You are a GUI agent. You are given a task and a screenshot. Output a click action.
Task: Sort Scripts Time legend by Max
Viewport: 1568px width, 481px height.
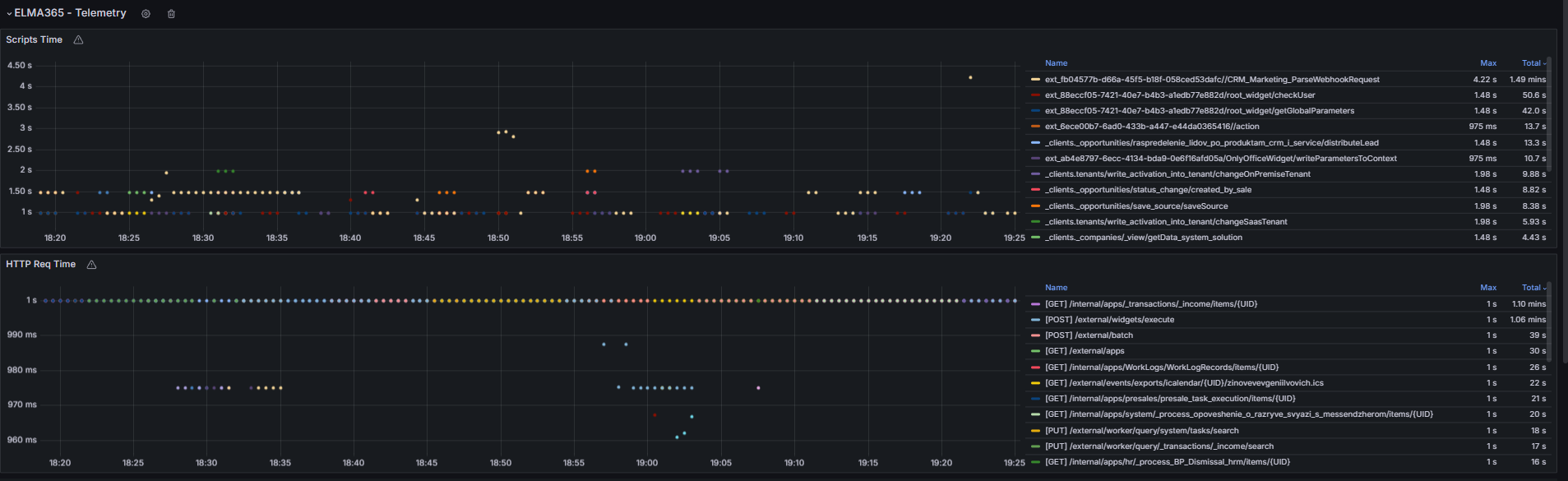(1488, 62)
